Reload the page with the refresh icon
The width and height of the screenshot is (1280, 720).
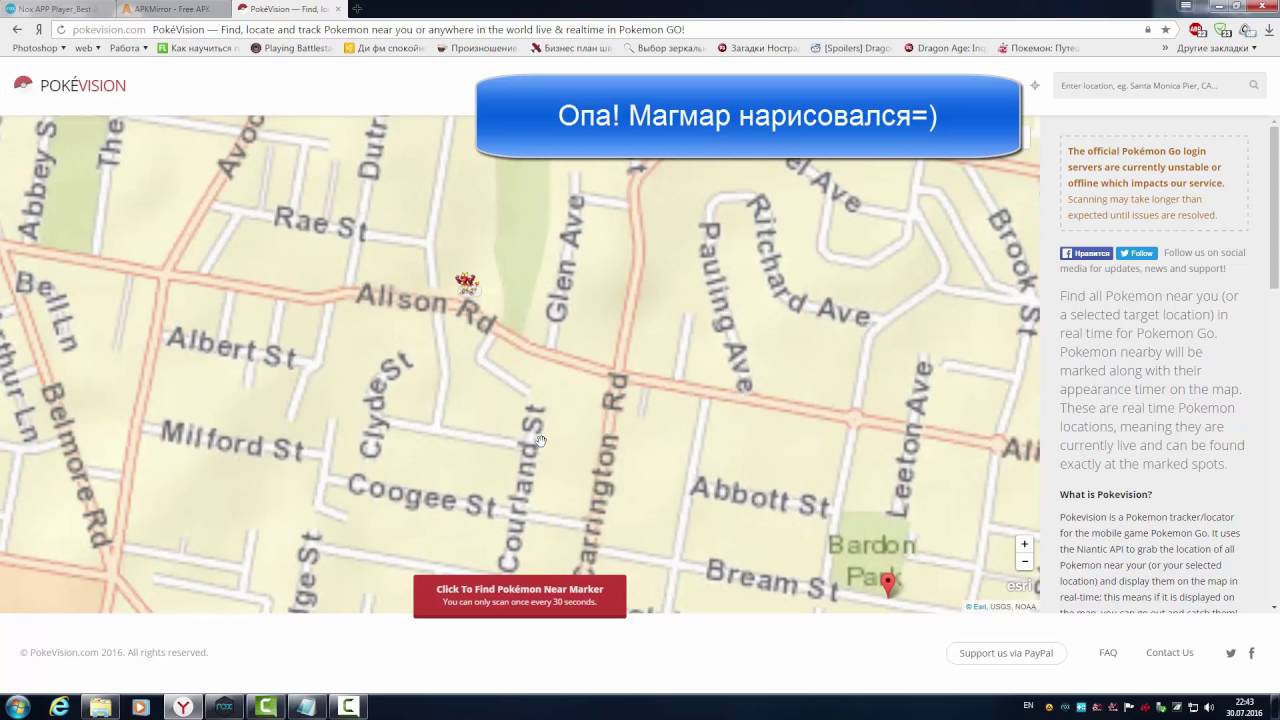point(61,29)
